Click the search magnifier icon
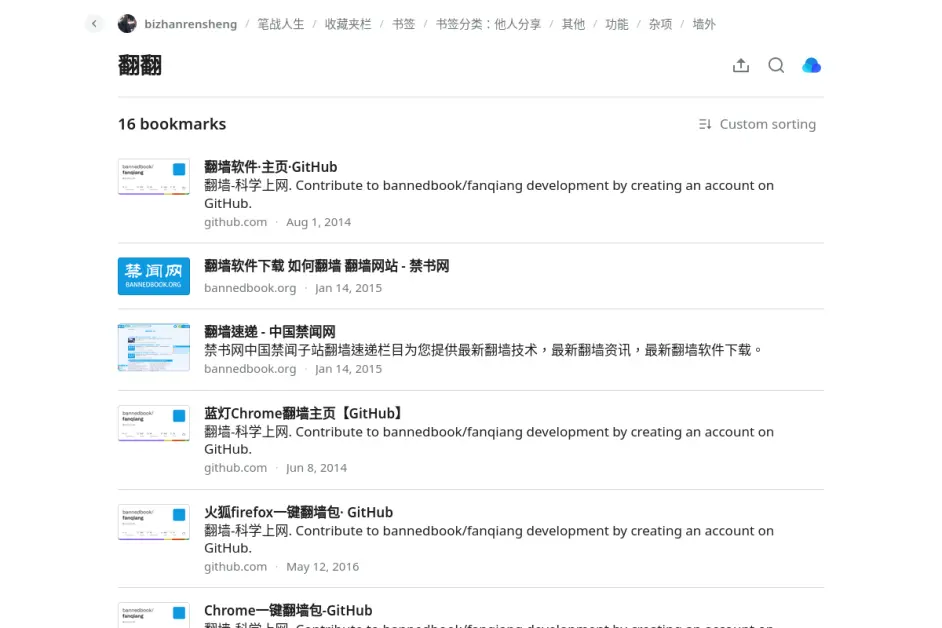The height and width of the screenshot is (628, 942). (776, 66)
